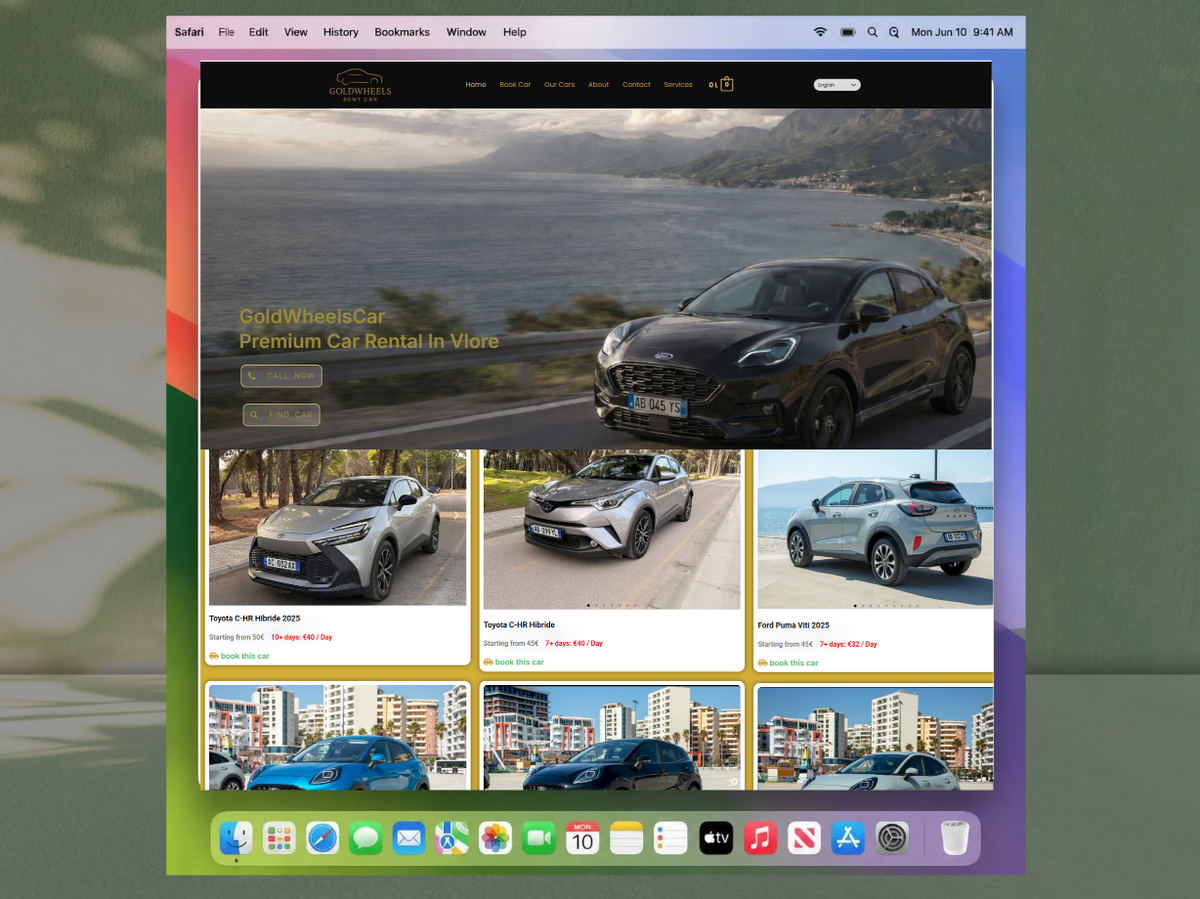Viewport: 1200px width, 899px height.
Task: Open the Toyota C-HR Hibride car photo
Action: click(x=612, y=529)
